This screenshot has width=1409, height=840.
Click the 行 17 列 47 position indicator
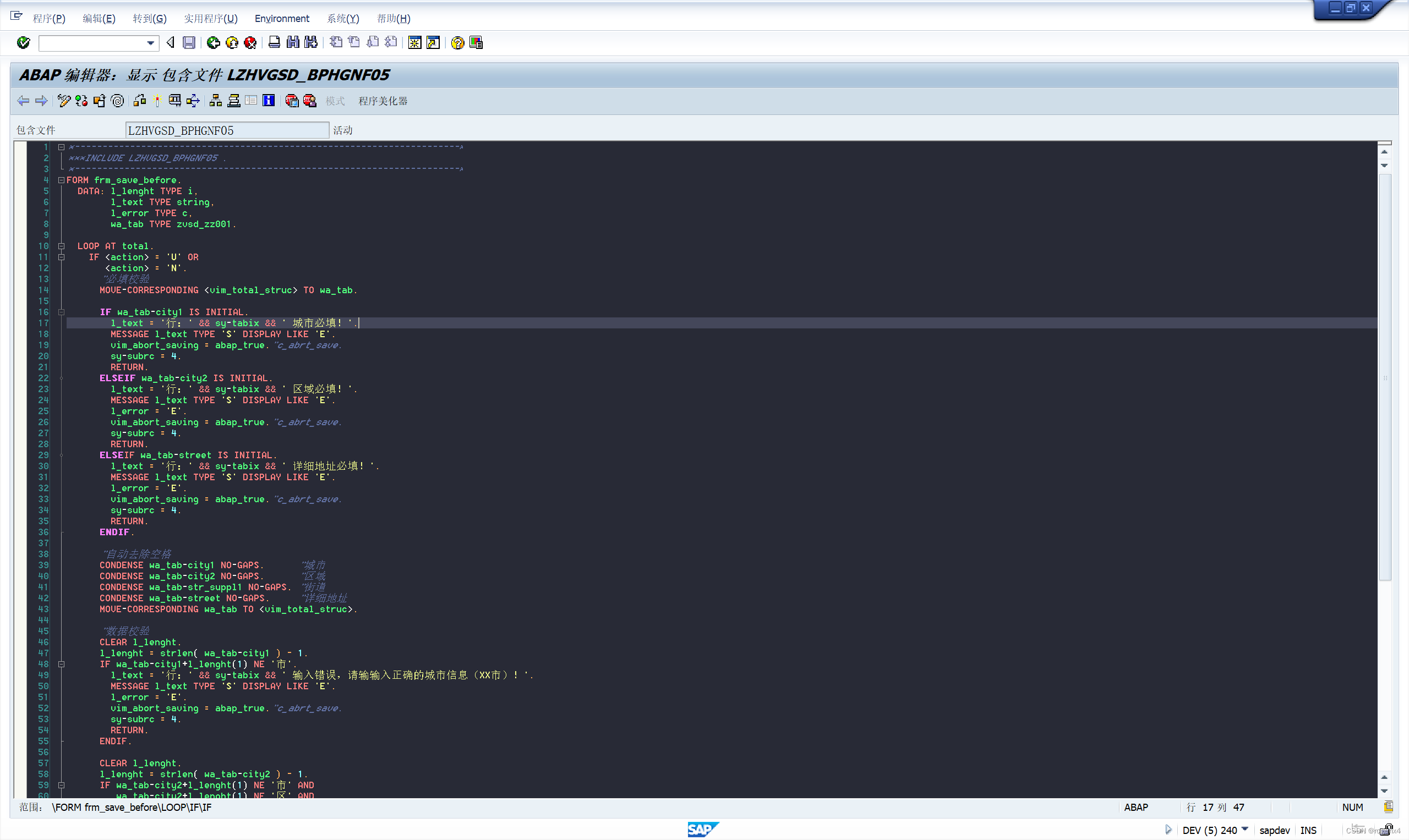(x=1215, y=807)
